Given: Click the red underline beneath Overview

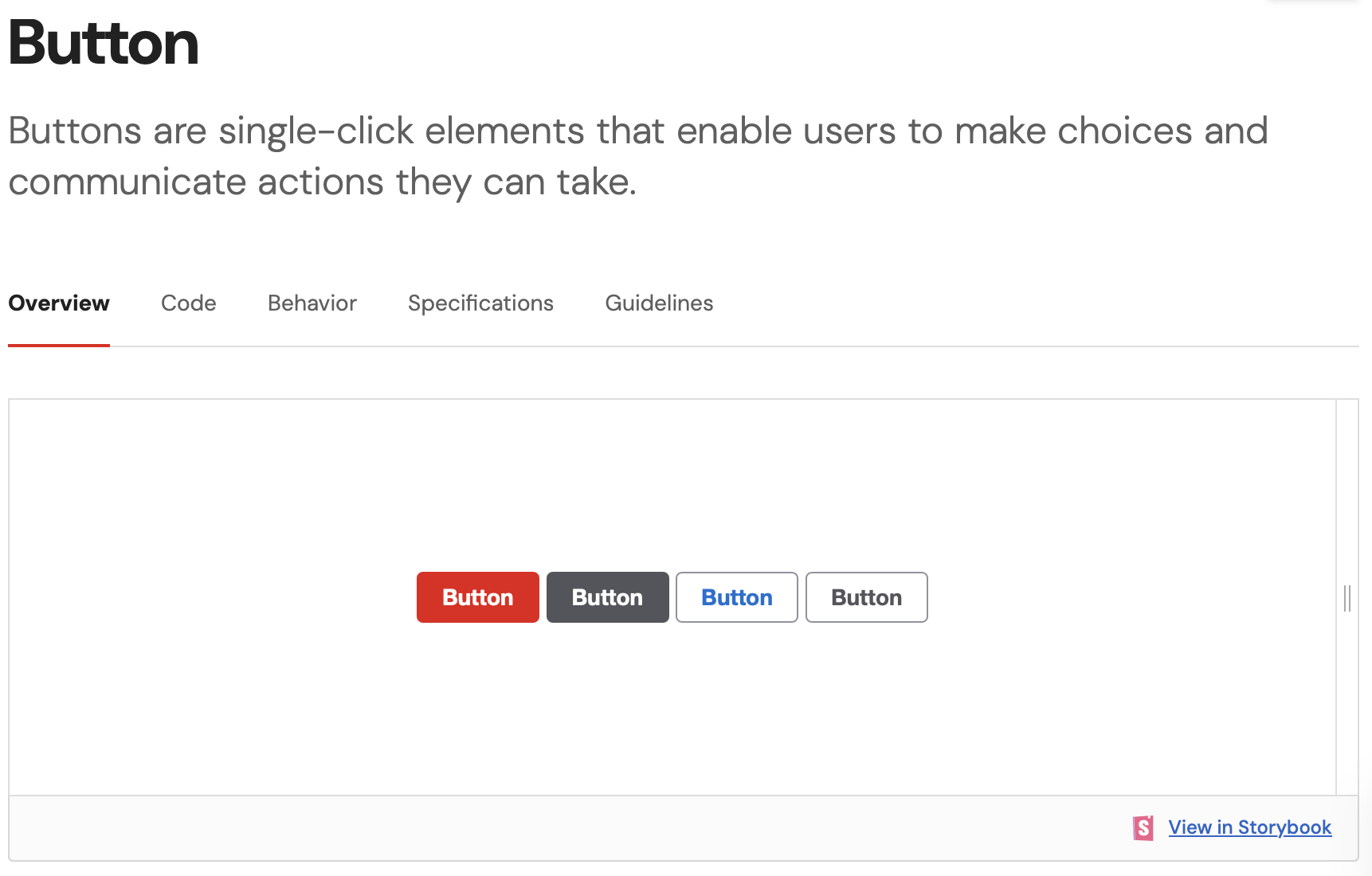Looking at the screenshot, I should click(59, 345).
